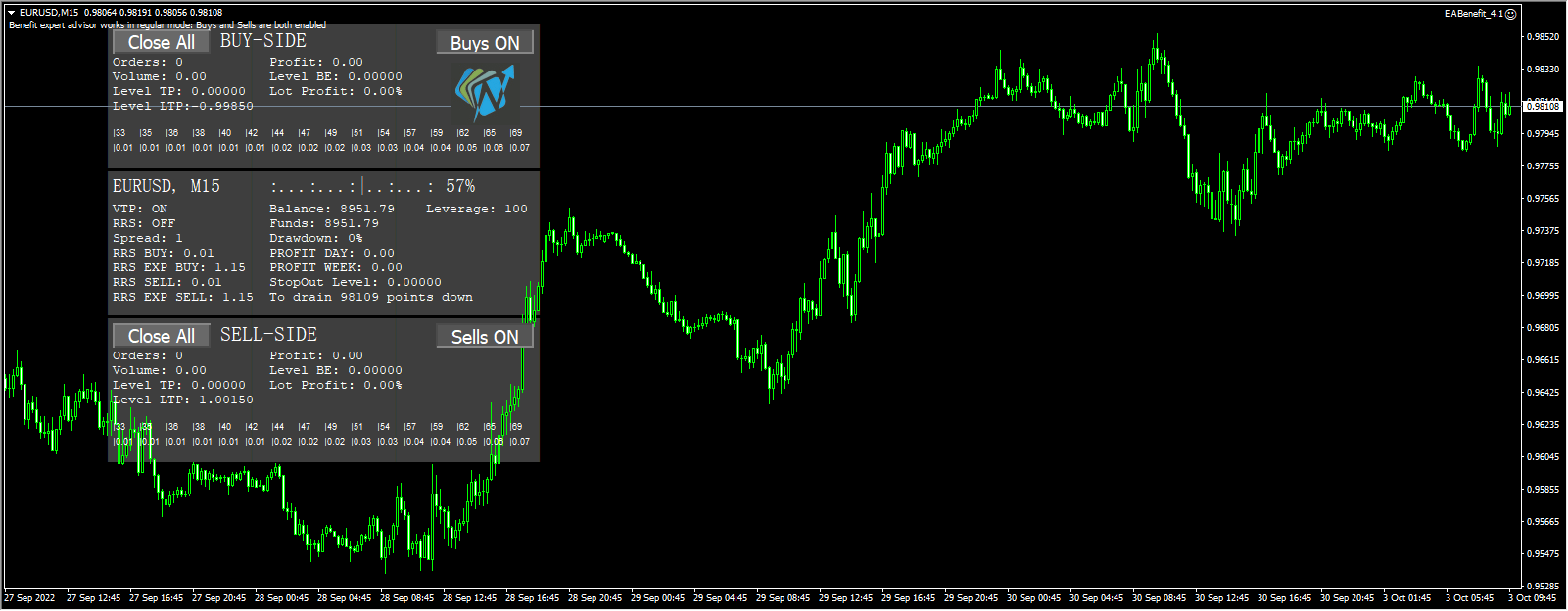1568x611 pixels.
Task: Click Lot Profit: 0.00% in the SELL-SIDE panel
Action: pyautogui.click(x=336, y=385)
